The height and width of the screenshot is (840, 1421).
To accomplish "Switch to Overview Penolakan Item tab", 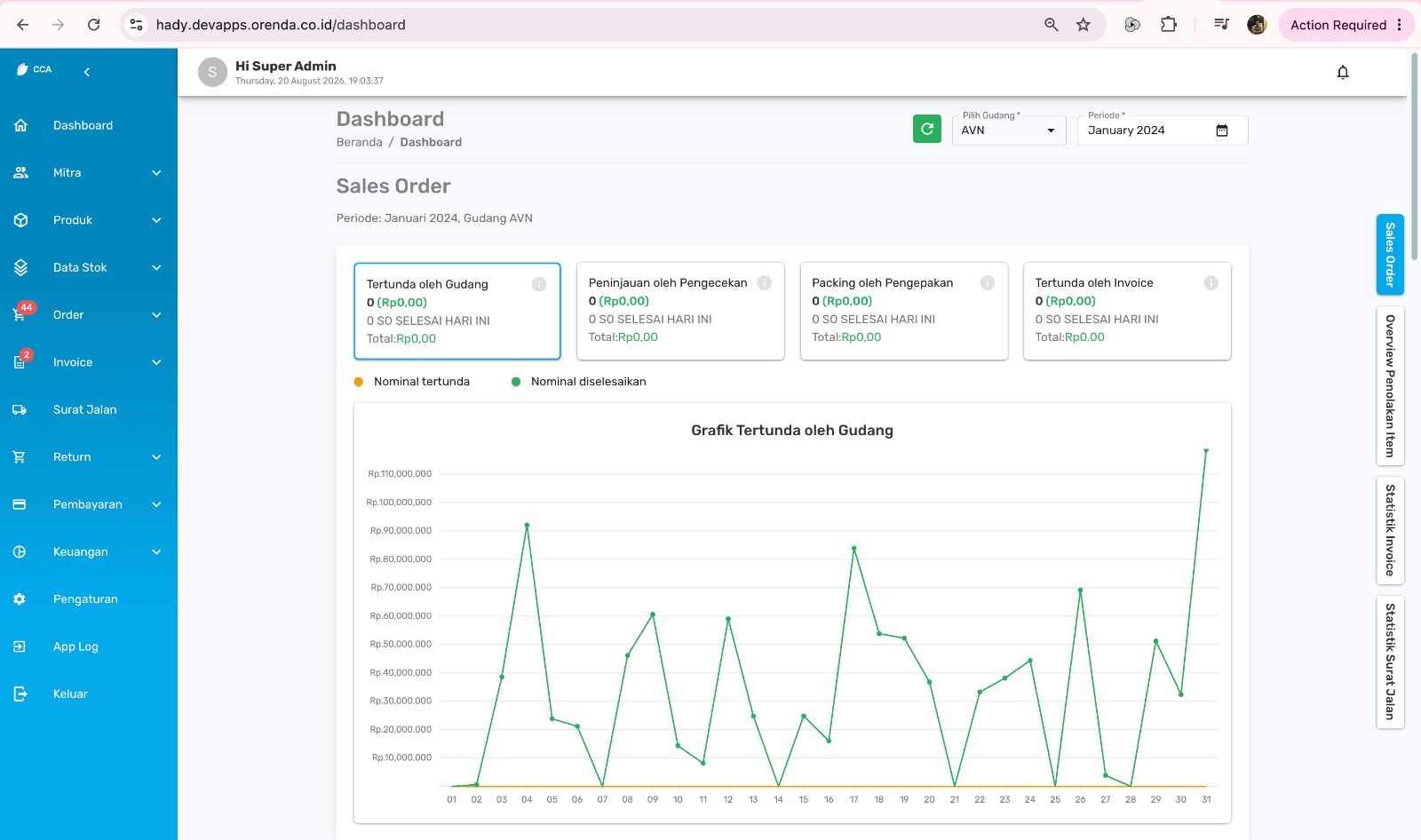I will 1390,386.
